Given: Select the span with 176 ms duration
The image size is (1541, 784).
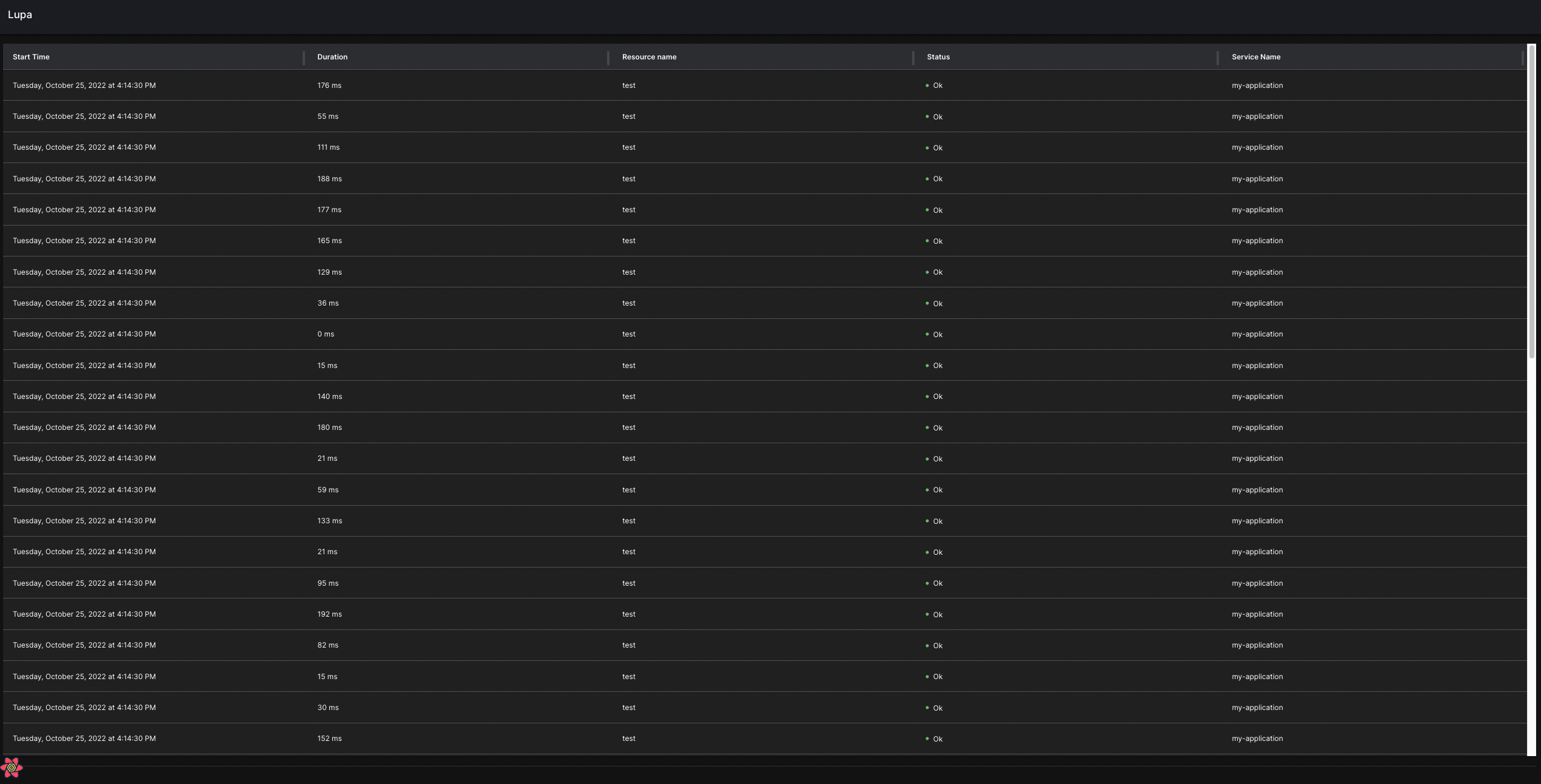Looking at the screenshot, I should point(329,85).
